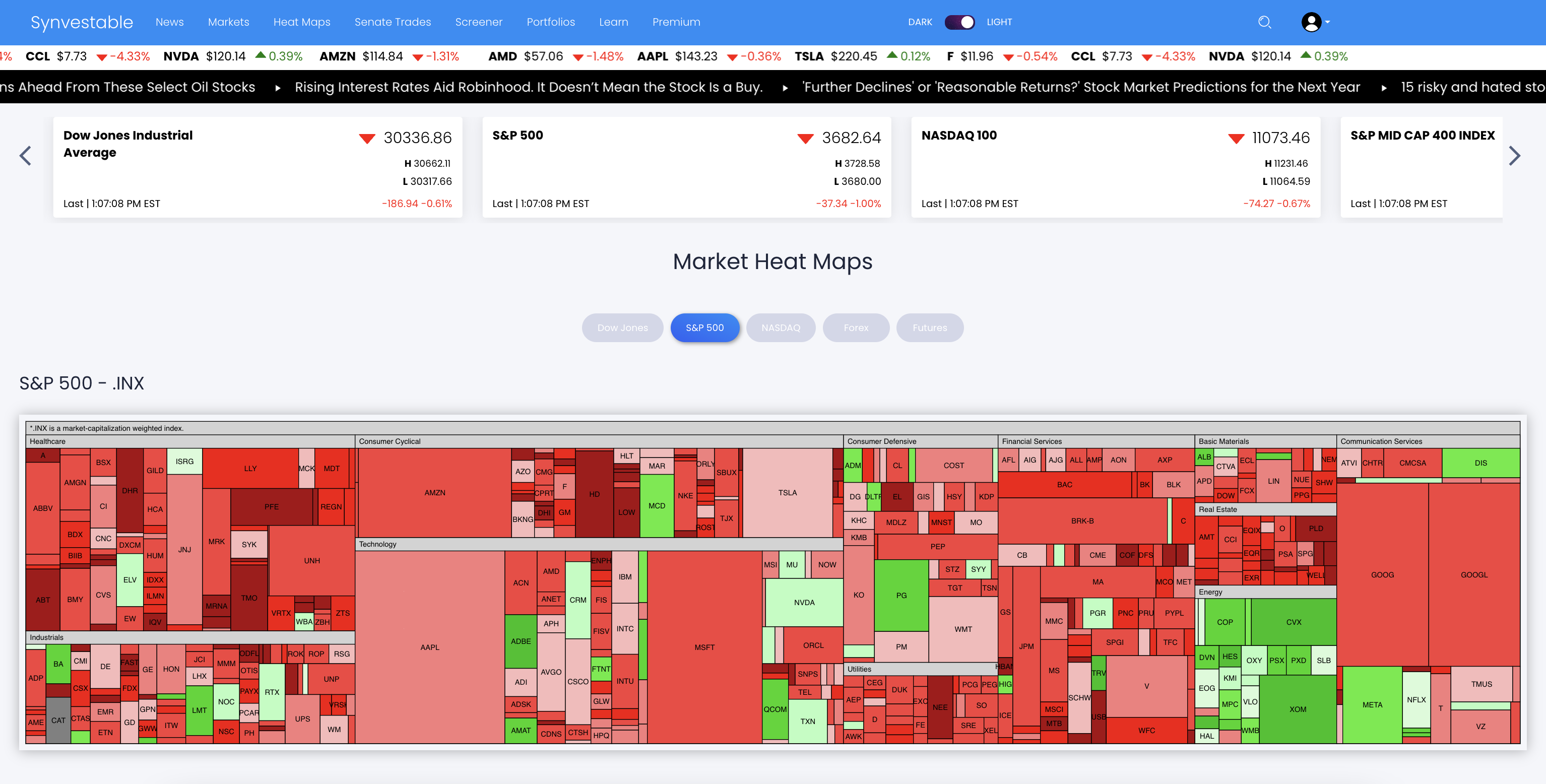The height and width of the screenshot is (784, 1546).
Task: Click the gray CAT tile in Industrials
Action: pos(58,720)
